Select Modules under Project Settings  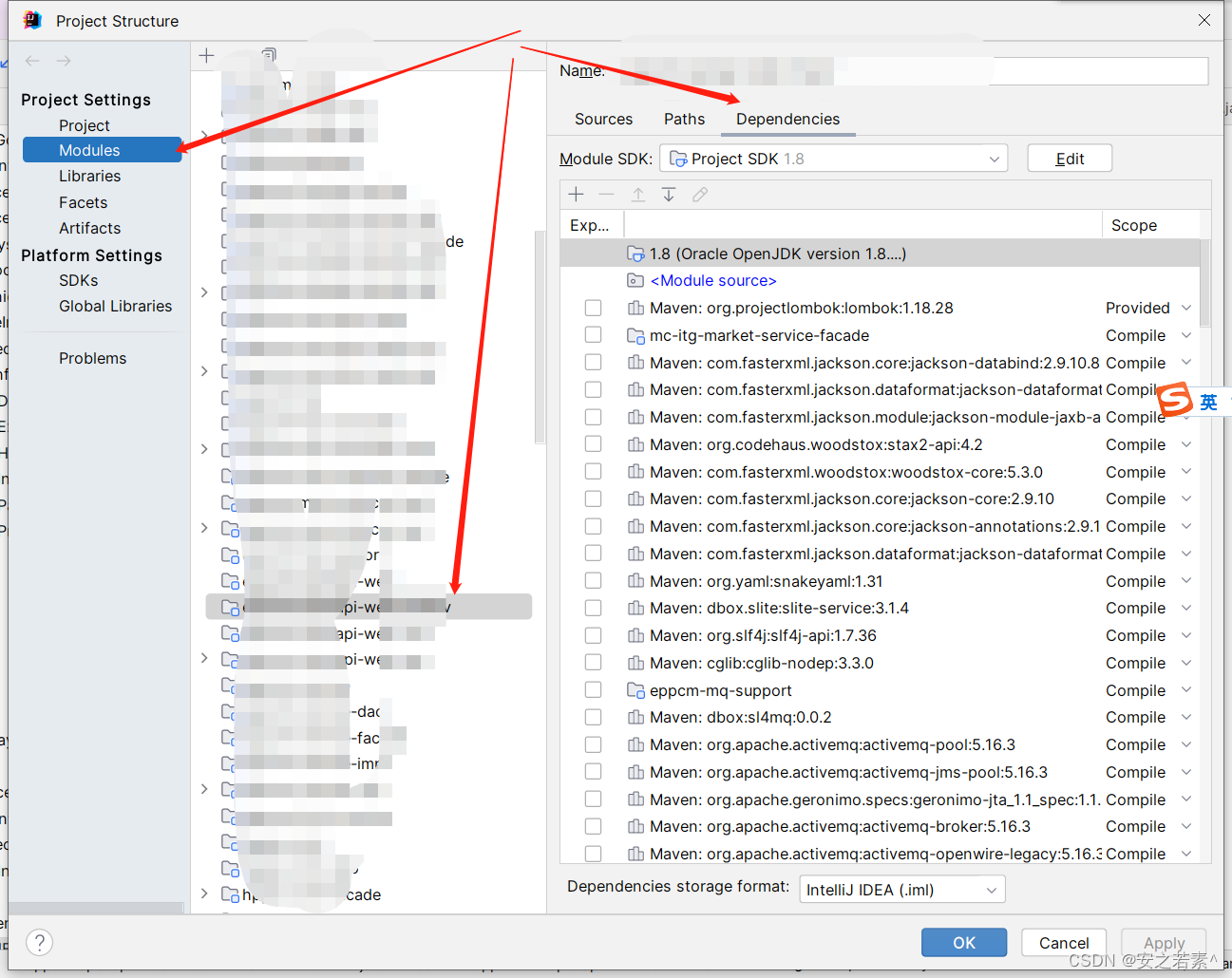coord(102,150)
